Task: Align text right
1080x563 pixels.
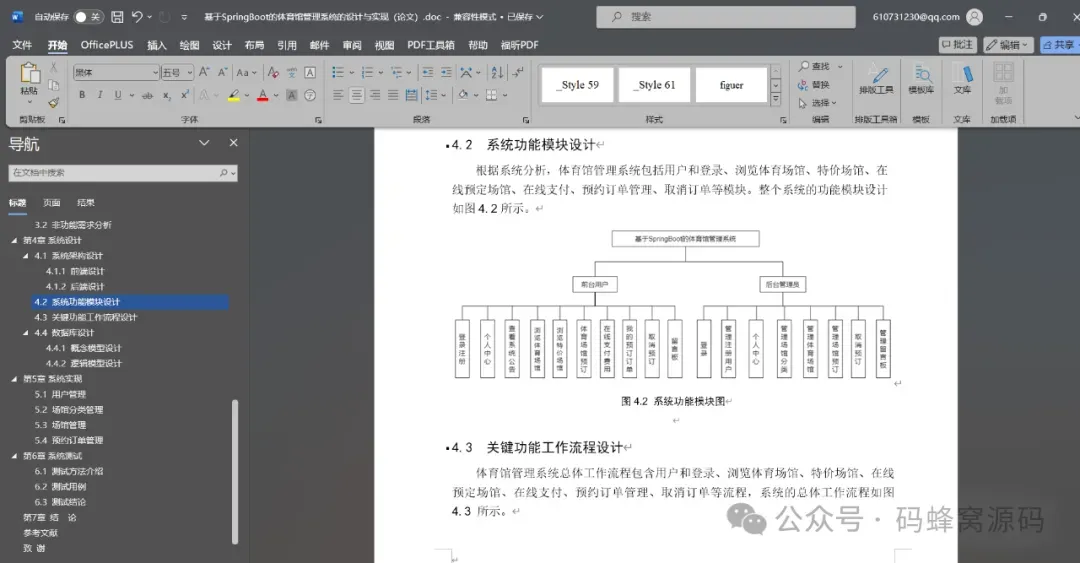Action: pyautogui.click(x=375, y=95)
